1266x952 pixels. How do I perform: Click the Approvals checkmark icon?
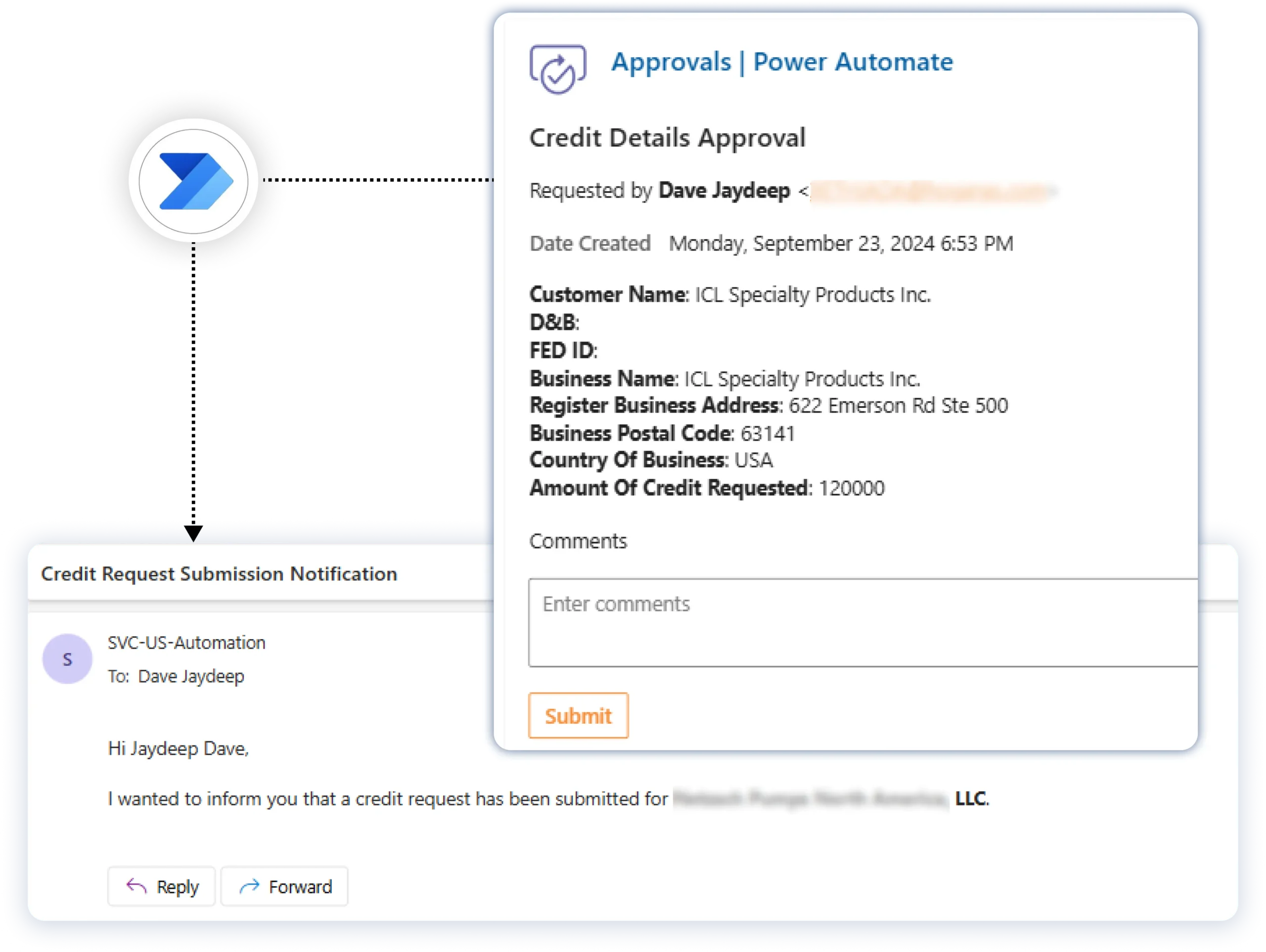click(x=557, y=69)
